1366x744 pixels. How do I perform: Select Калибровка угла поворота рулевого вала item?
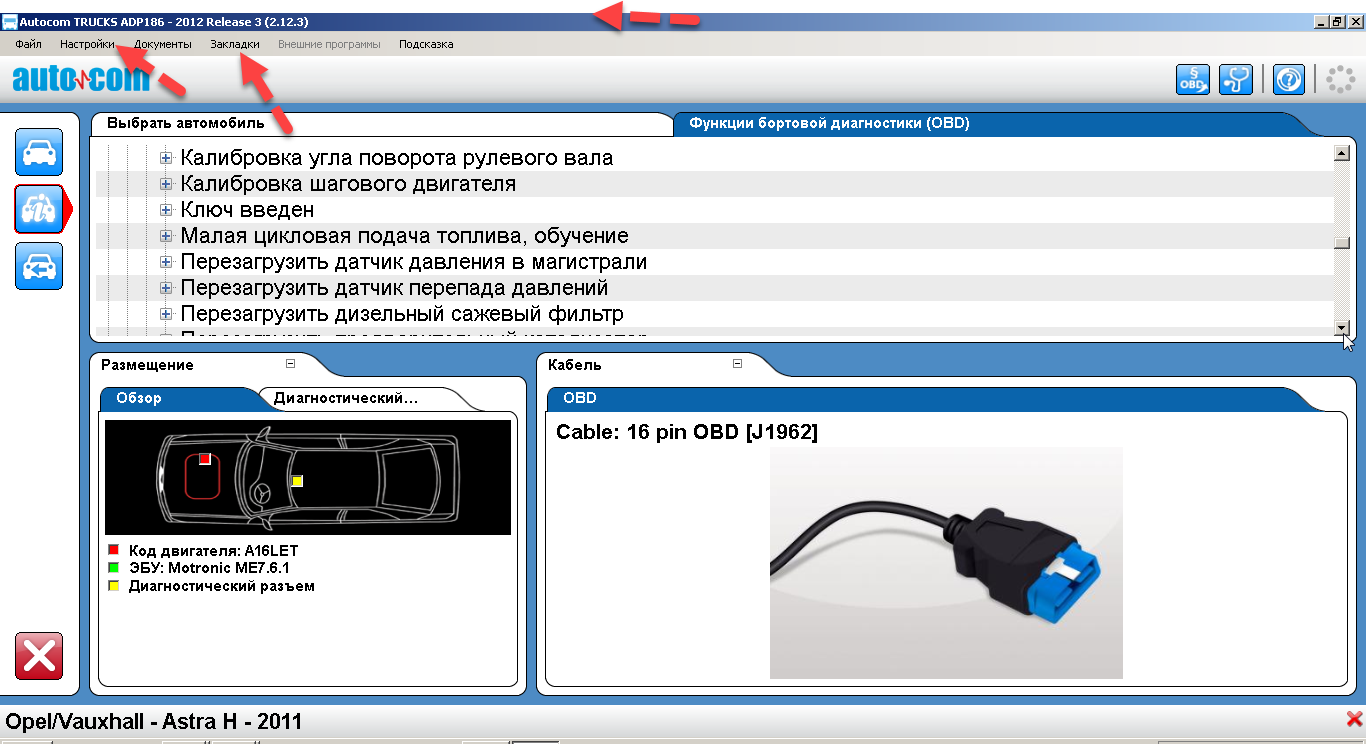click(x=397, y=158)
